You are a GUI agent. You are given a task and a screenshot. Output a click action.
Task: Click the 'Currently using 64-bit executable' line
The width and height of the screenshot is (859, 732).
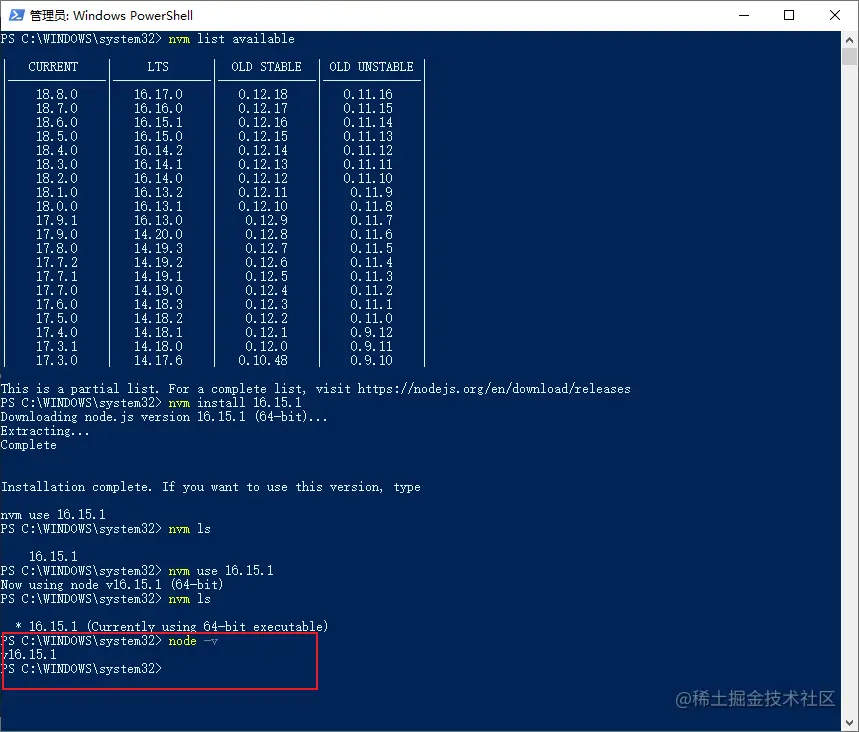(x=171, y=626)
